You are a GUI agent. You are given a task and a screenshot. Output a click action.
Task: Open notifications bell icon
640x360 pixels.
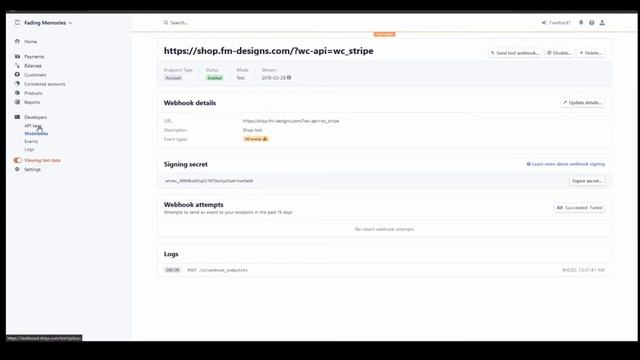click(x=581, y=23)
